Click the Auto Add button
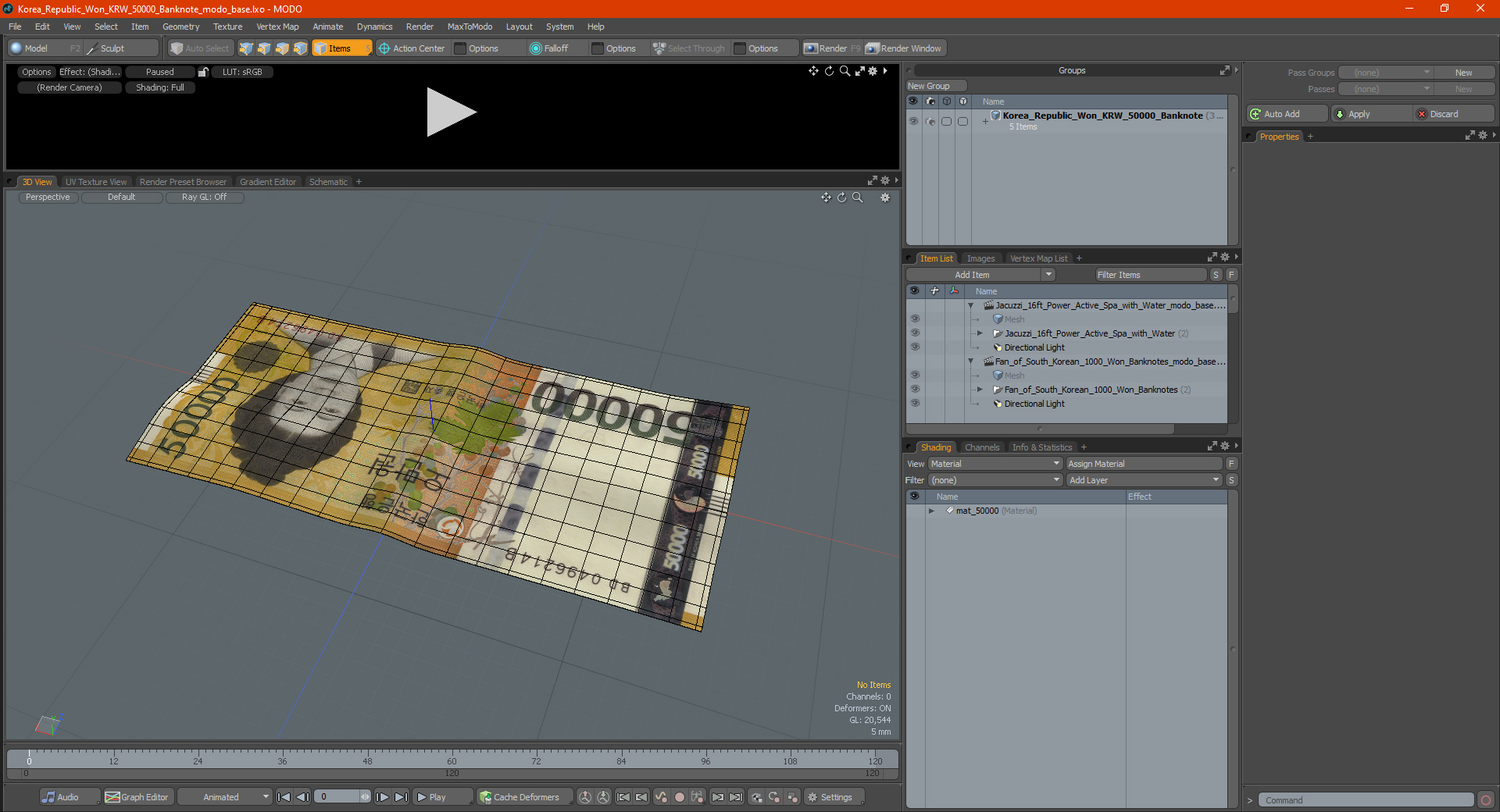Screen dimensions: 1500x812 pyautogui.click(x=1287, y=114)
